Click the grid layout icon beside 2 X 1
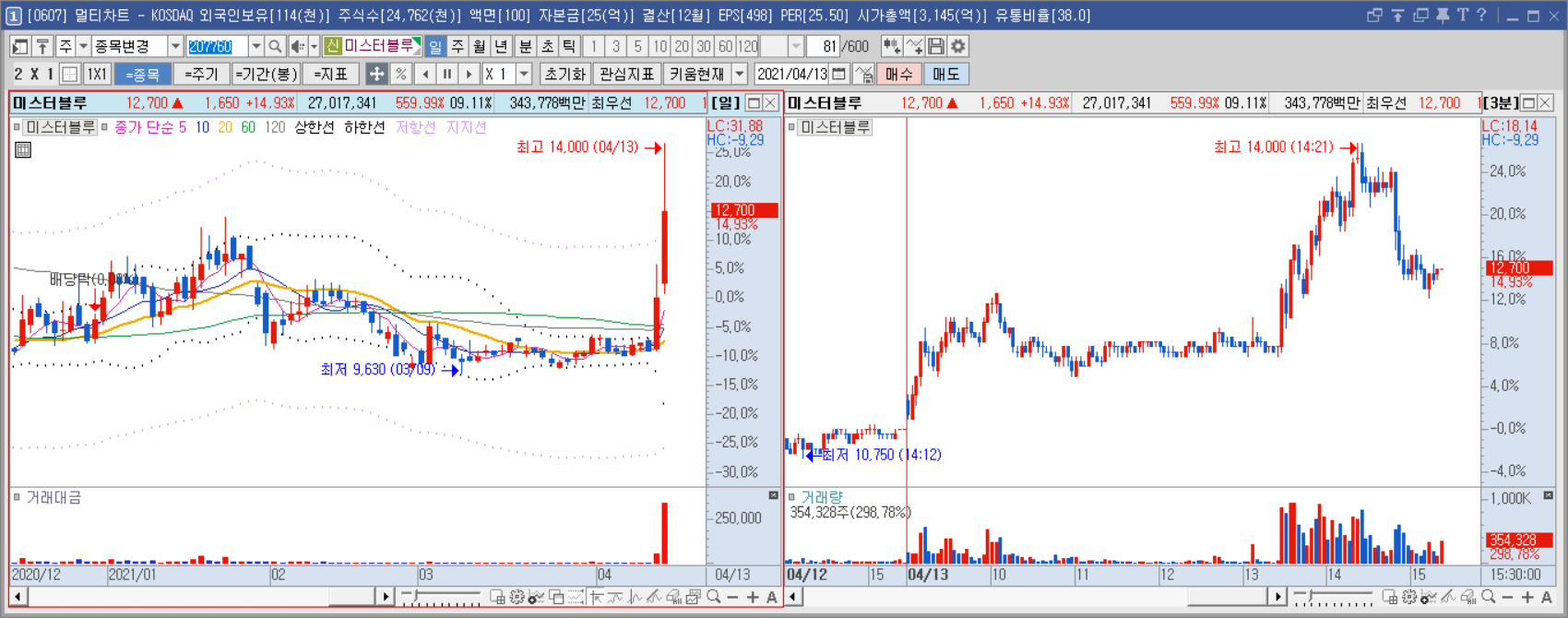The image size is (1568, 618). pos(69,74)
